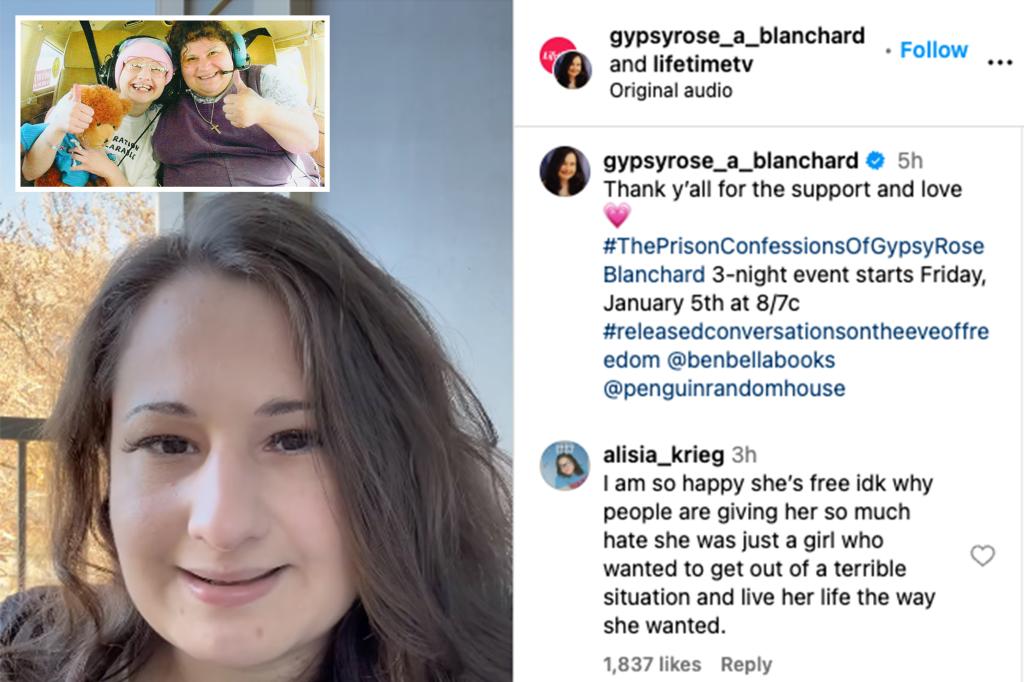Click the caption's gypsyrose_a_blanchard username

(x=731, y=161)
